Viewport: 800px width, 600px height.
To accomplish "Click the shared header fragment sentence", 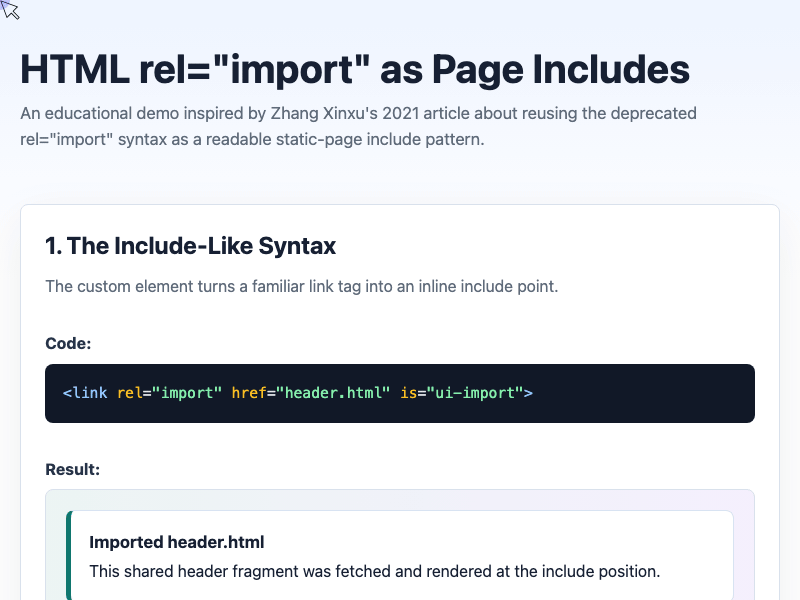I will 374,571.
